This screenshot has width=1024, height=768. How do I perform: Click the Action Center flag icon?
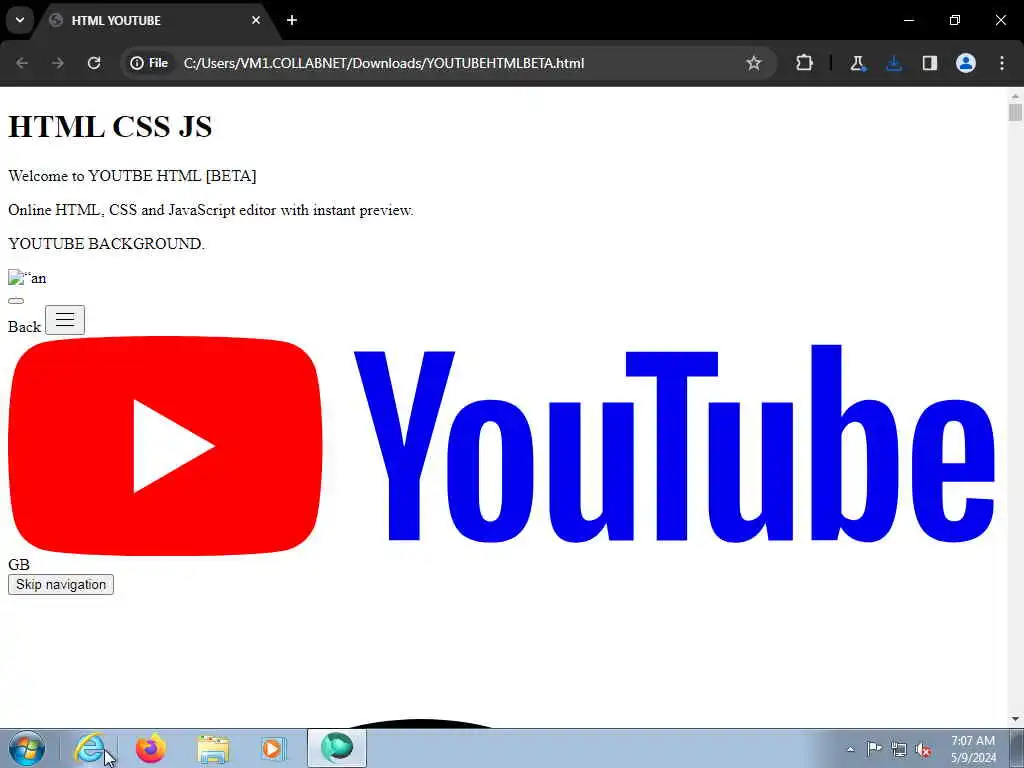[874, 749]
